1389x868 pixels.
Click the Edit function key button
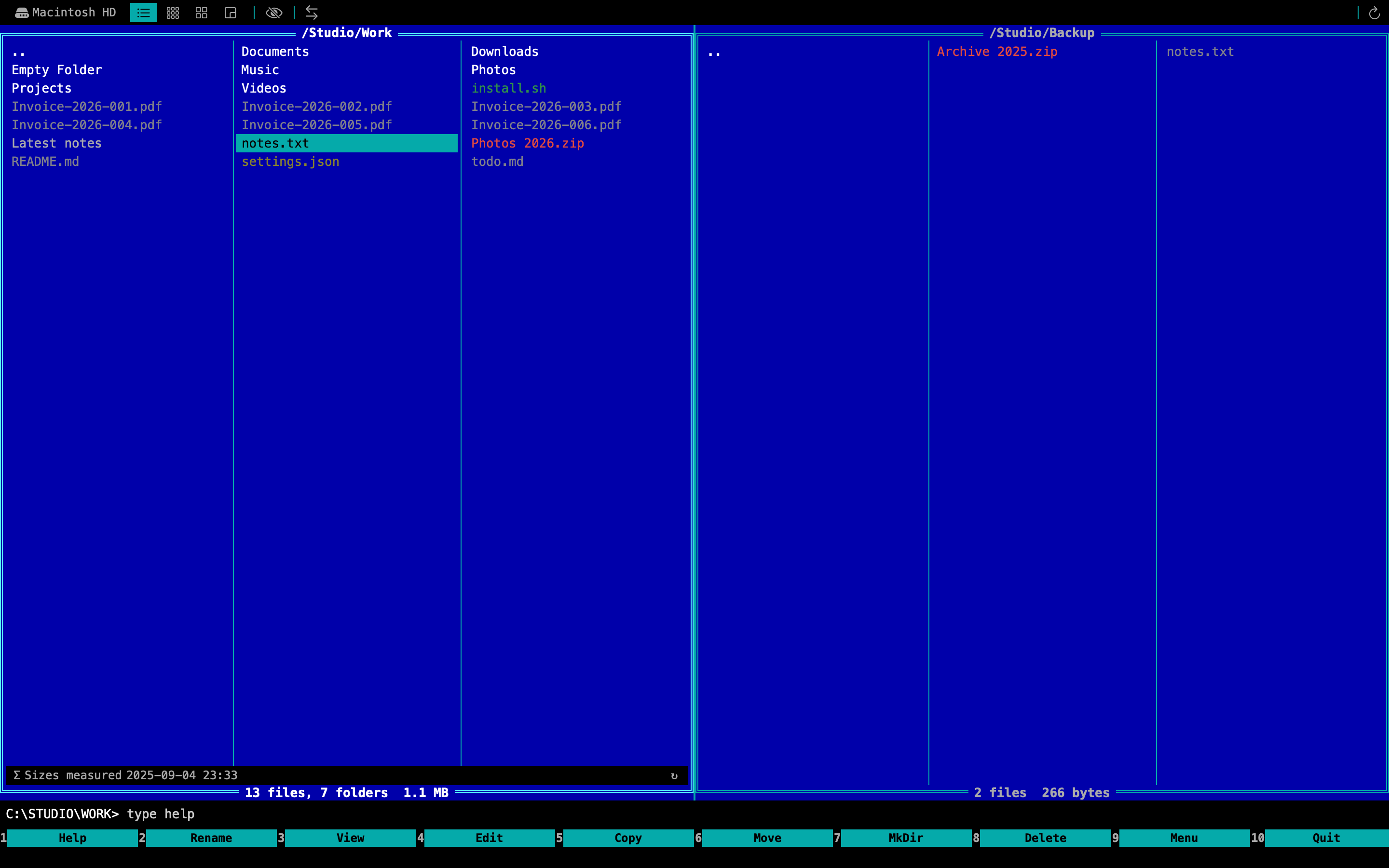click(x=489, y=838)
